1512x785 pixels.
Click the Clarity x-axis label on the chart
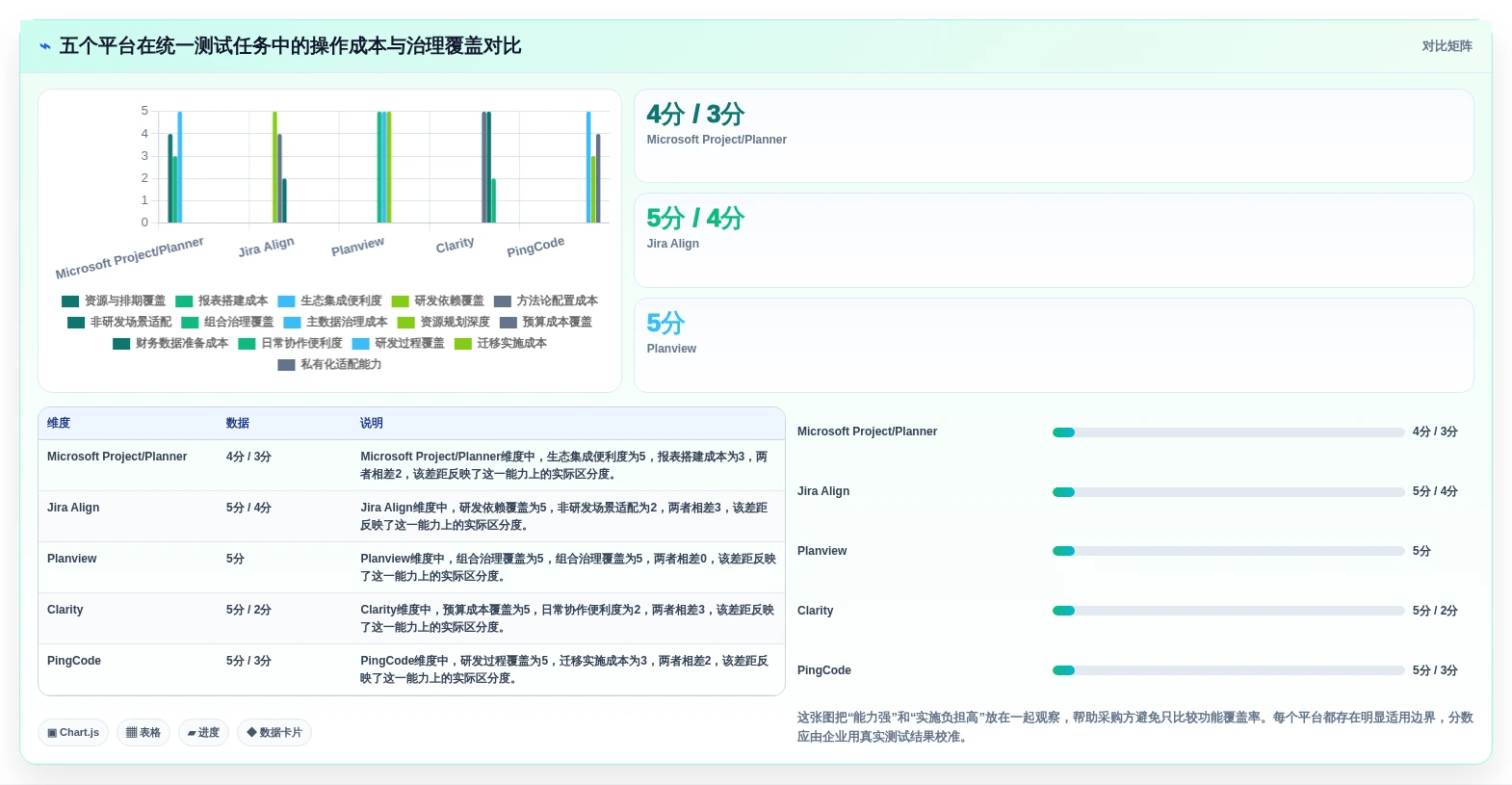[455, 246]
